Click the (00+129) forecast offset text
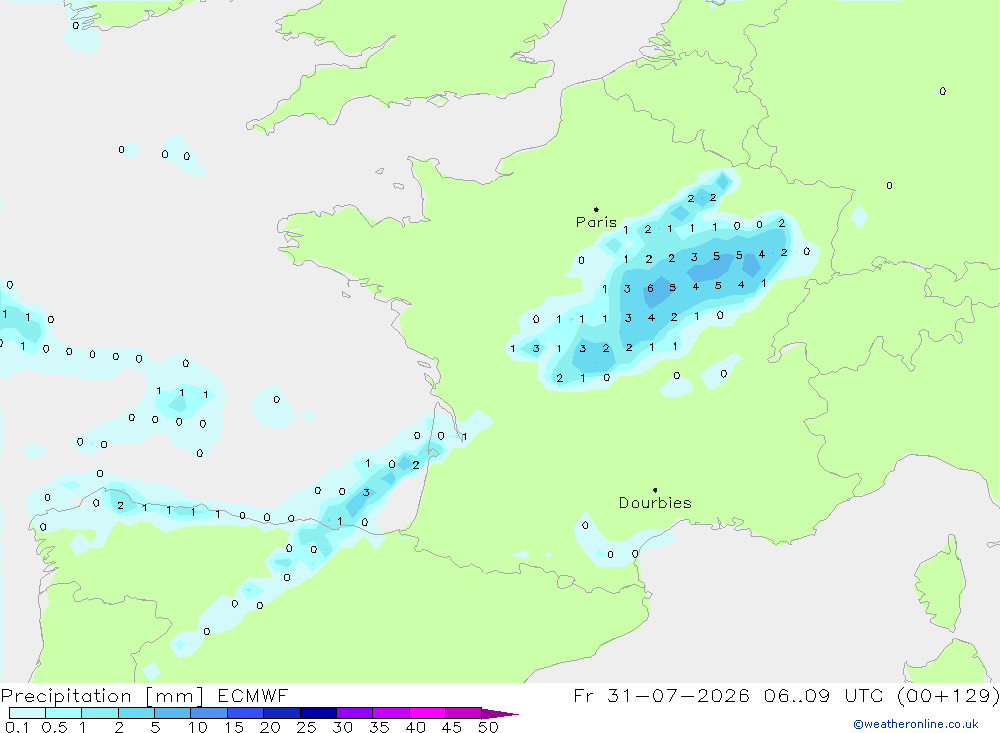The width and height of the screenshot is (1000, 733). coord(948,696)
